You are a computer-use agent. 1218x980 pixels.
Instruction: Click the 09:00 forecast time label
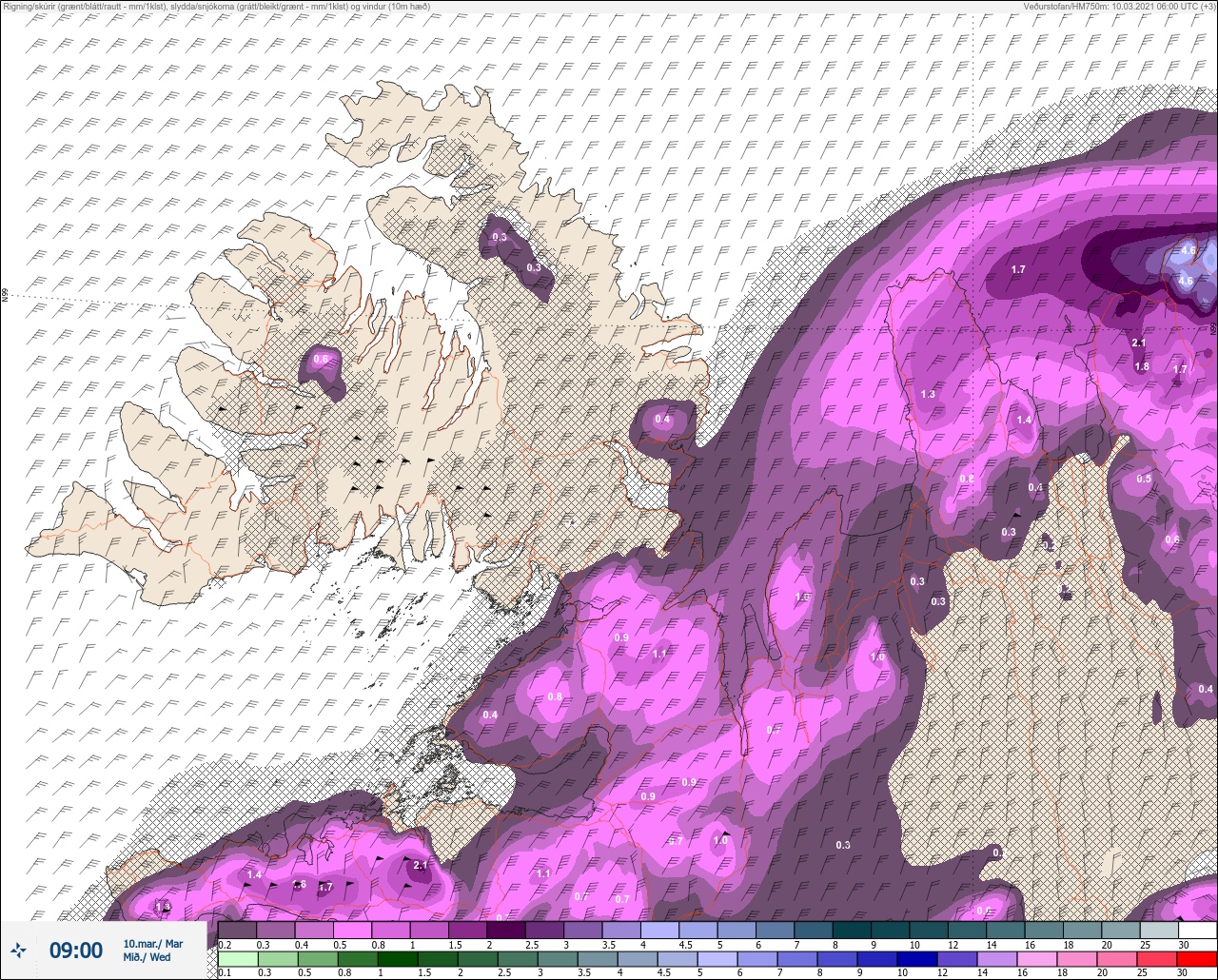(x=76, y=950)
